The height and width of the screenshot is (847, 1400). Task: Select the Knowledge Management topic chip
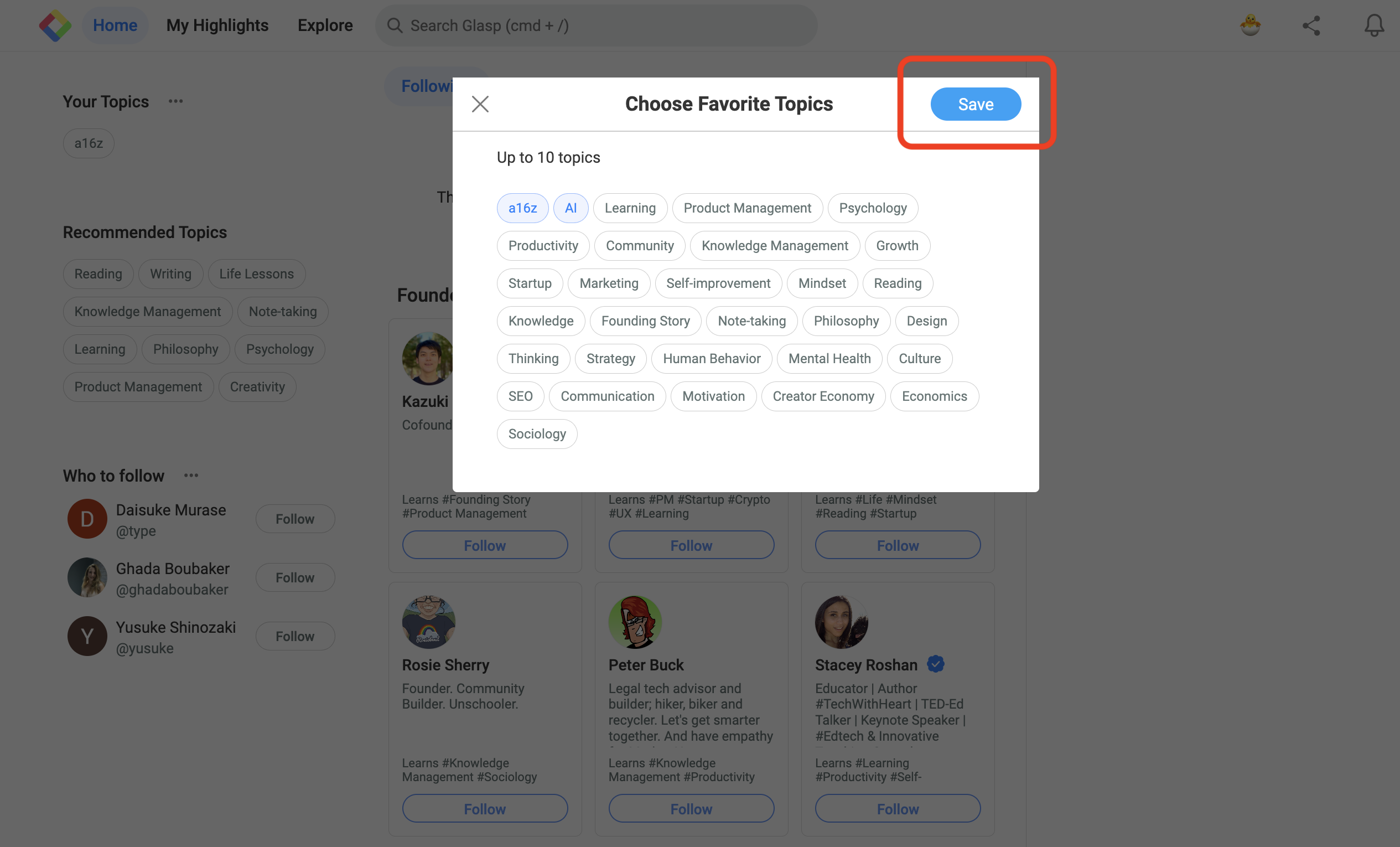tap(775, 246)
